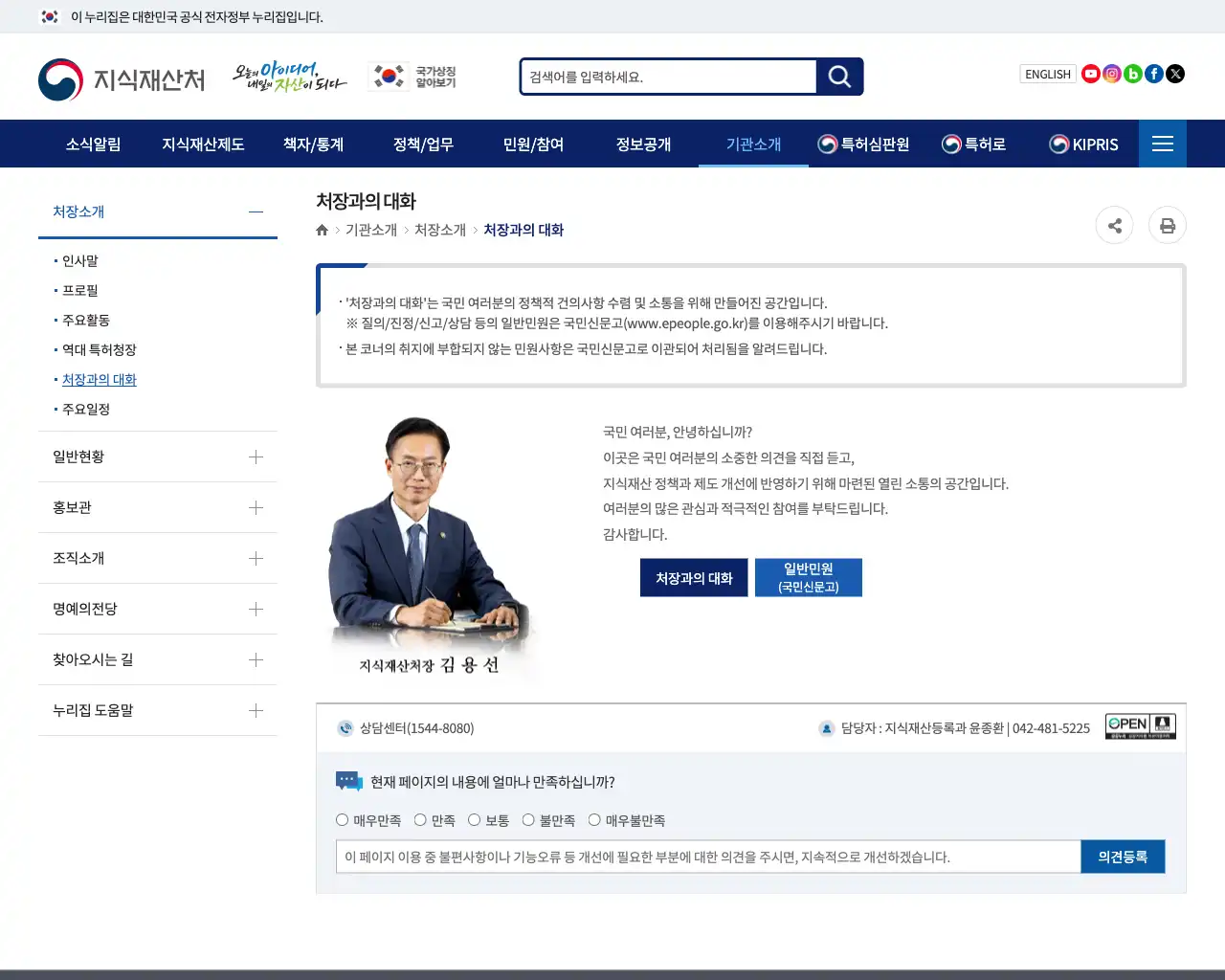
Task: Choose the 보통 rating option
Action: [475, 819]
